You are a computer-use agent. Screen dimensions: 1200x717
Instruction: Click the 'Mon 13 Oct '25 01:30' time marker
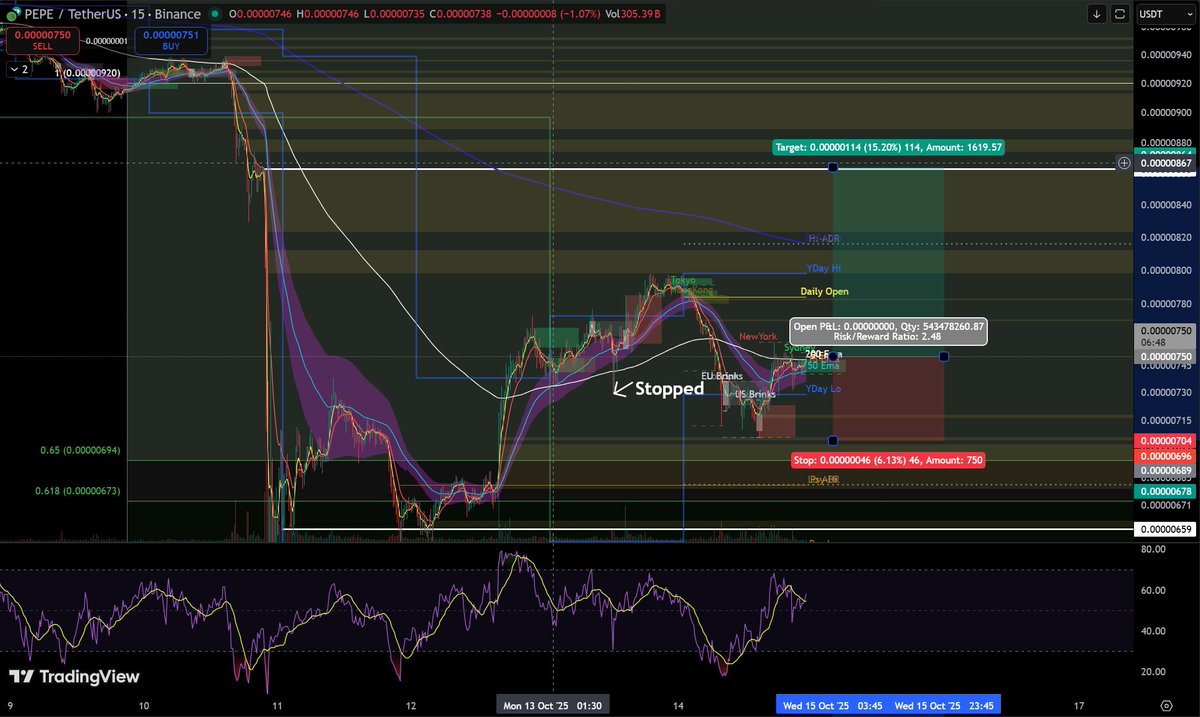(552, 705)
